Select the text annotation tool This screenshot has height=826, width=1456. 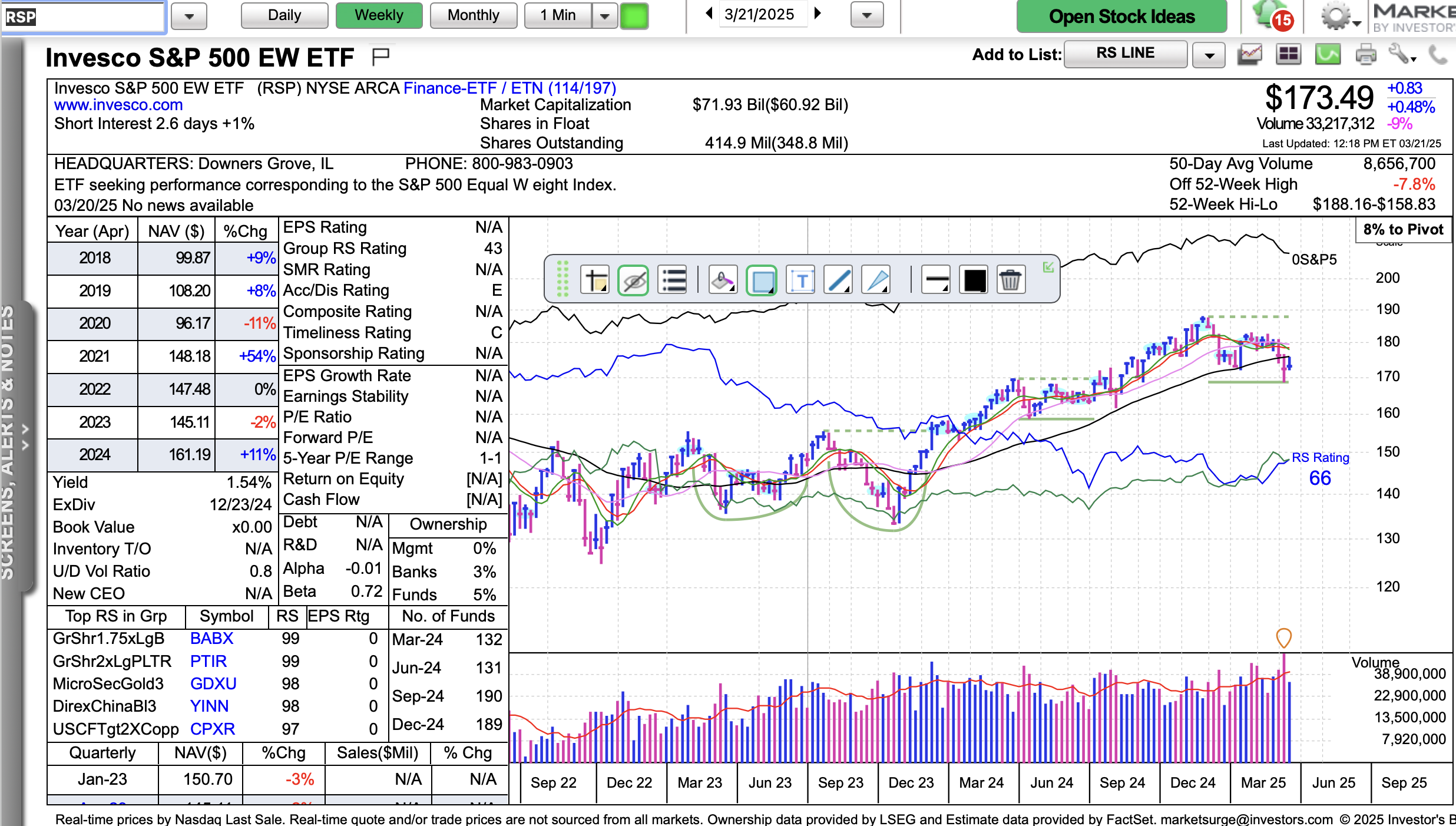coord(801,280)
